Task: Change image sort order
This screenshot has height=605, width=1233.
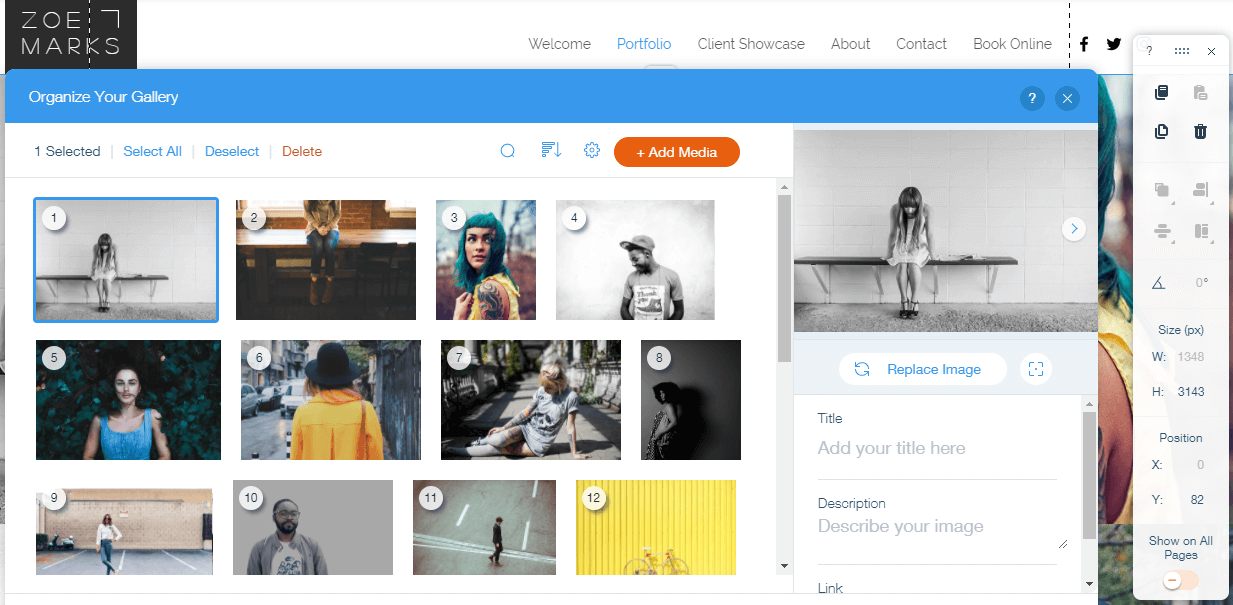Action: pyautogui.click(x=550, y=150)
